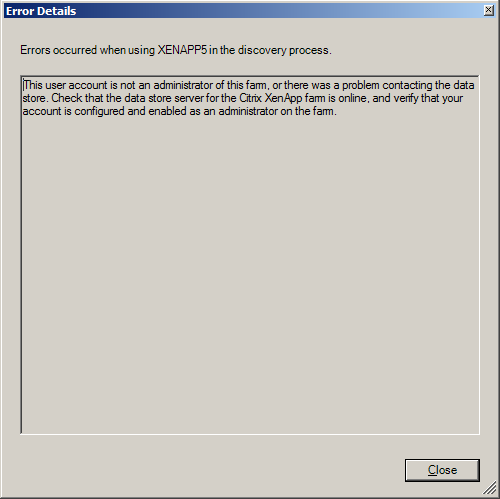Place cursor on the word 'This' in message
Screen dimensions: 500x499
[33, 85]
